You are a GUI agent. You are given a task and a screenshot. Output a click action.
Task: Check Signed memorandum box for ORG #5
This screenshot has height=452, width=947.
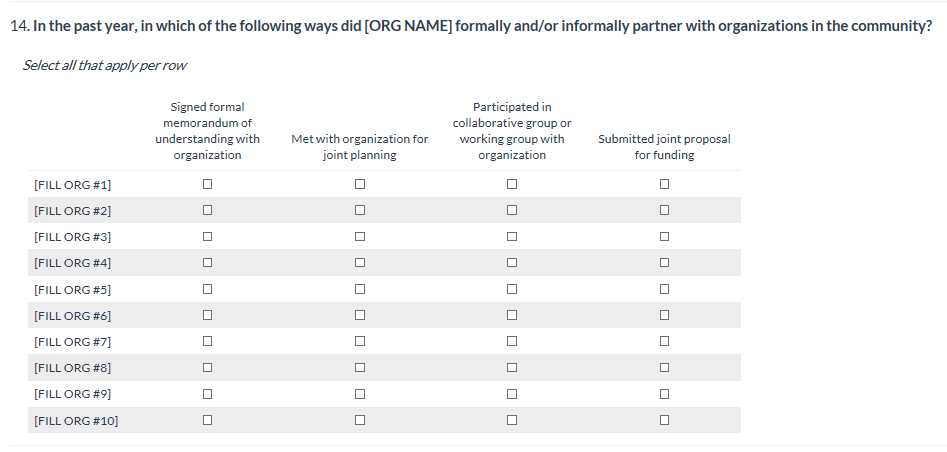point(207,290)
